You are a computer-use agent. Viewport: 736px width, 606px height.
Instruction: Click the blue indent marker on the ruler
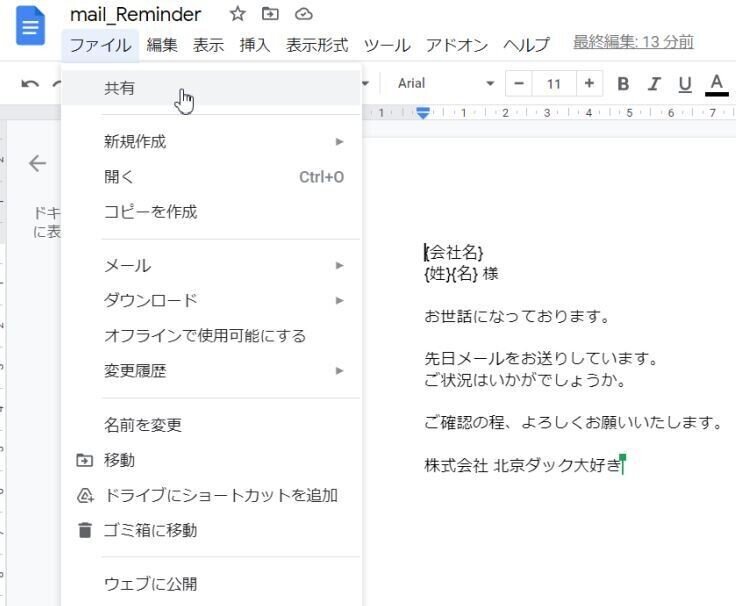tap(423, 113)
